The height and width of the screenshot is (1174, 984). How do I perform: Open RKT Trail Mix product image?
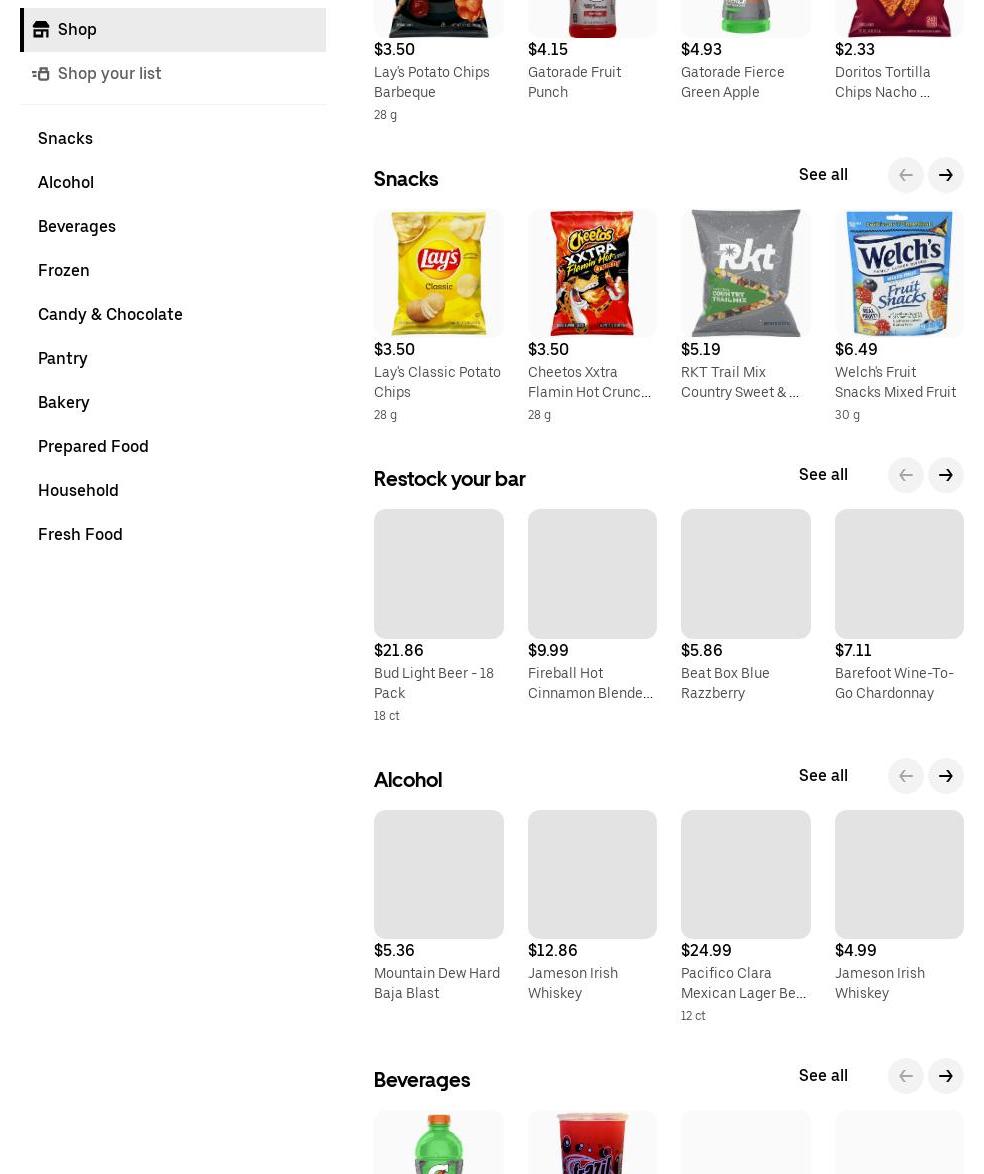[x=746, y=273]
